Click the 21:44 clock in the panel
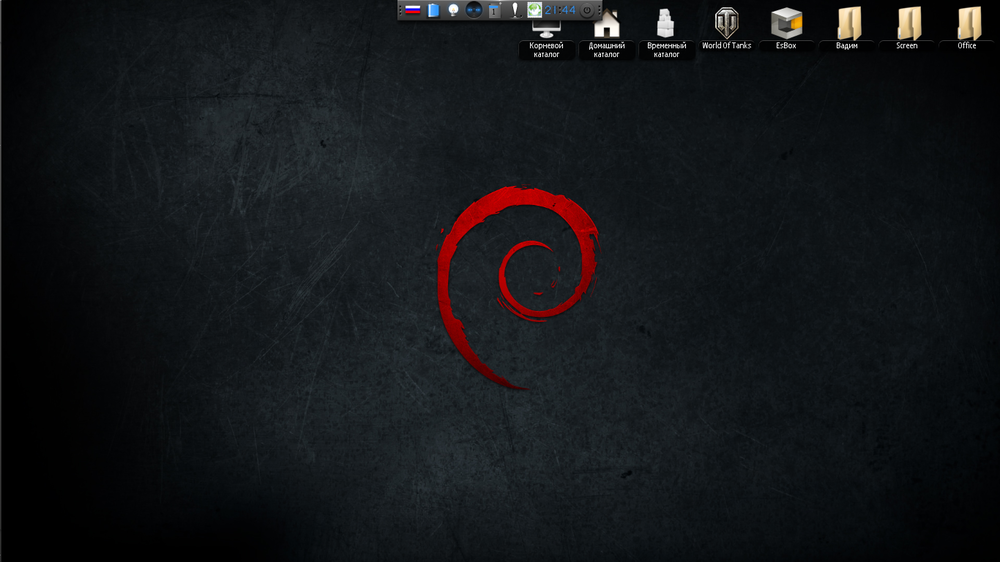Viewport: 1000px width, 562px height. [560, 10]
